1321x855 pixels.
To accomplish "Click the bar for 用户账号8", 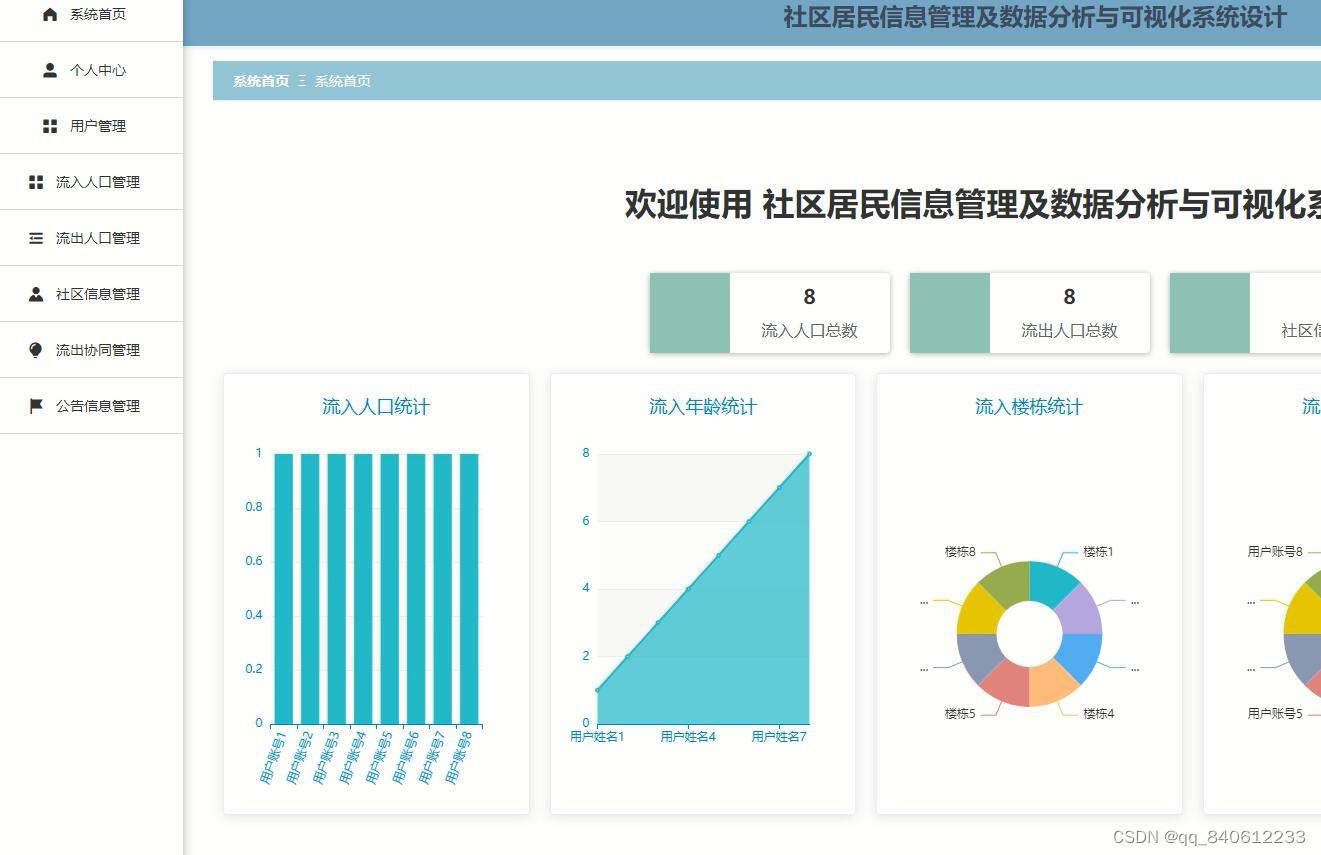I will pyautogui.click(x=469, y=588).
